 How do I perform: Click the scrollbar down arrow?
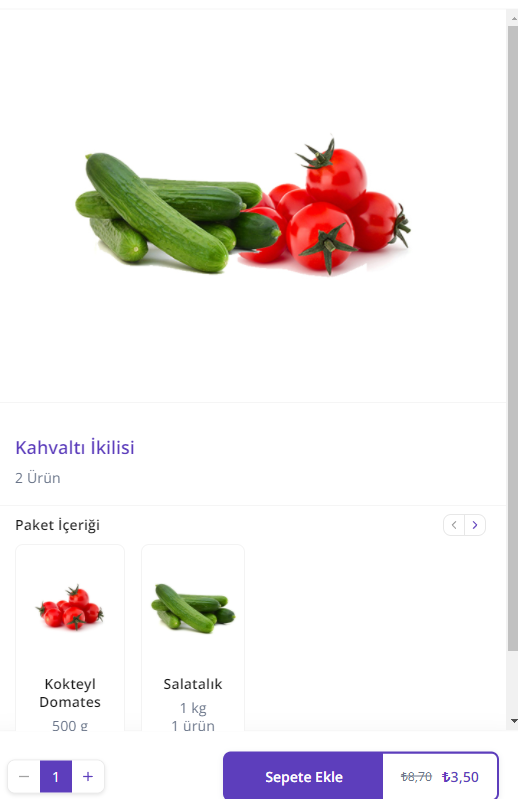pos(513,721)
